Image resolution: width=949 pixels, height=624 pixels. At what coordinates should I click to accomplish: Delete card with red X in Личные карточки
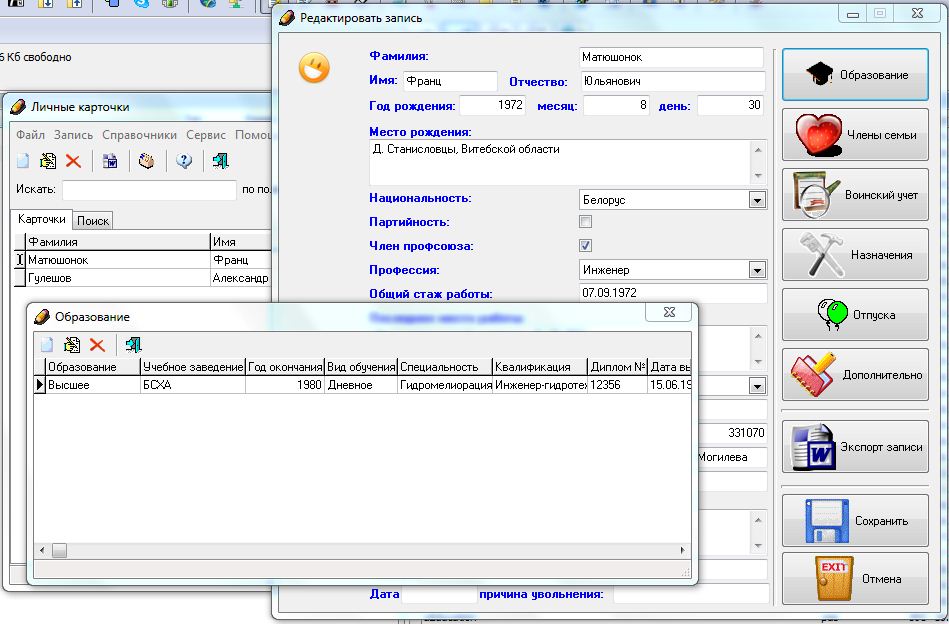[73, 161]
